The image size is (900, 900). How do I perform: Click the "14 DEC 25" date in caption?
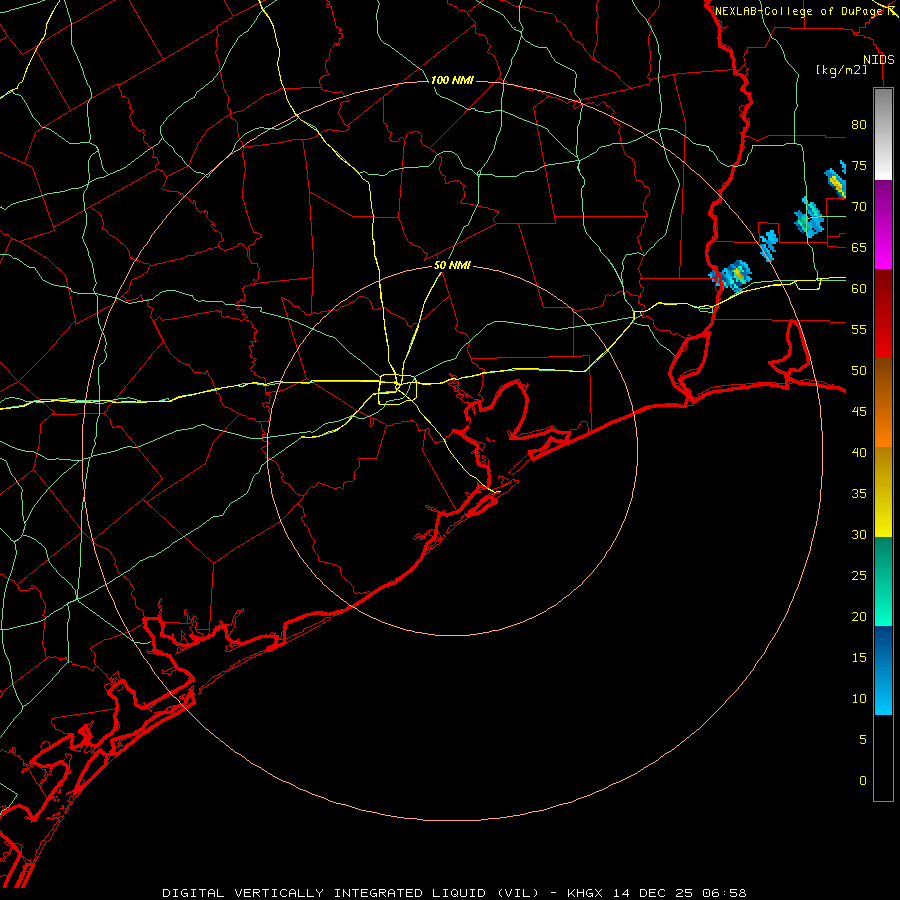pos(653,893)
